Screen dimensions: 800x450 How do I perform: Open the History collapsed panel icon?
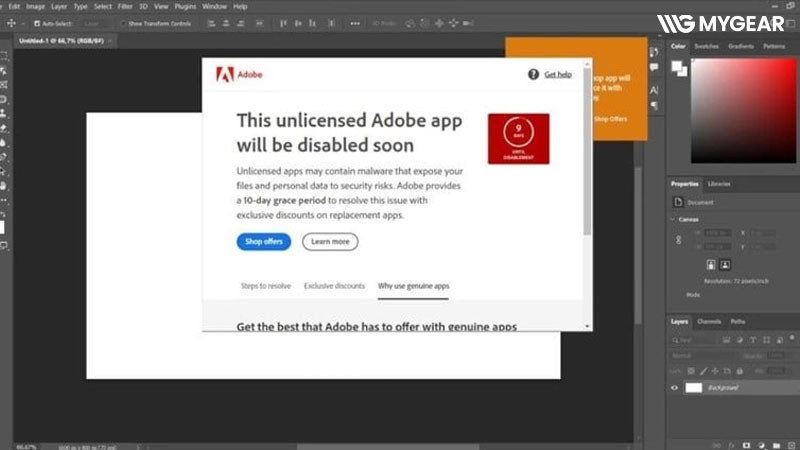click(x=654, y=52)
